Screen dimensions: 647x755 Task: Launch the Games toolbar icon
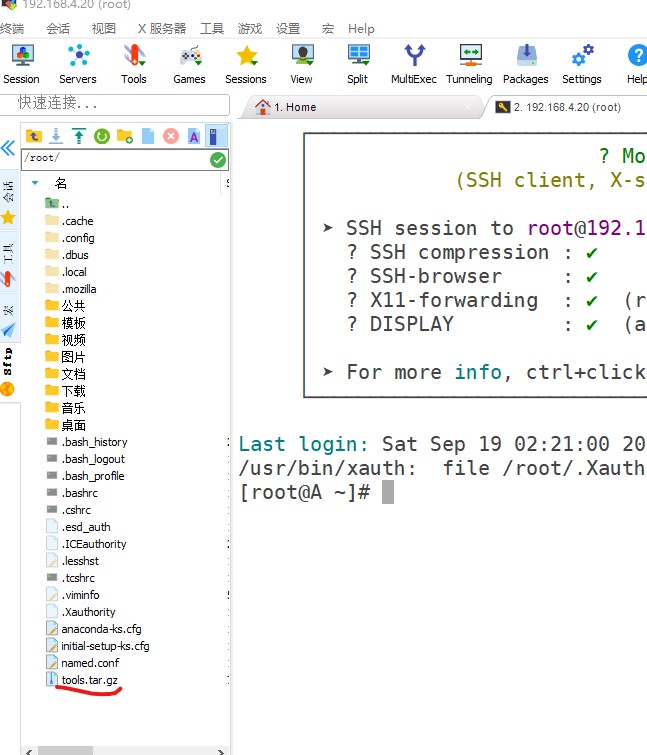[x=190, y=64]
